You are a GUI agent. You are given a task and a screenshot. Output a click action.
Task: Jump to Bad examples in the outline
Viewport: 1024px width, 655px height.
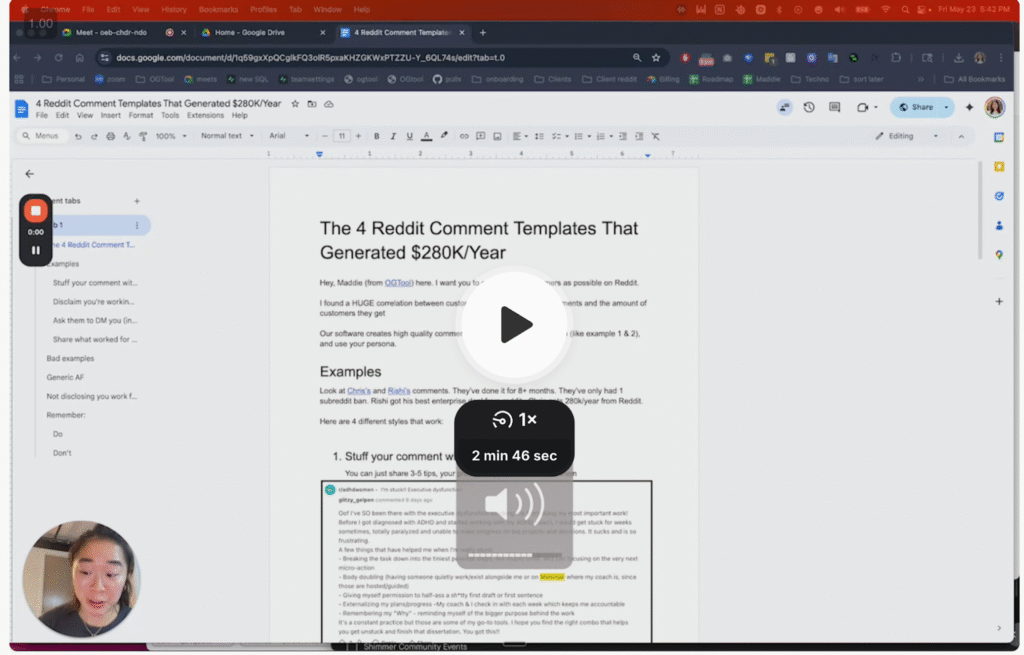coord(71,359)
